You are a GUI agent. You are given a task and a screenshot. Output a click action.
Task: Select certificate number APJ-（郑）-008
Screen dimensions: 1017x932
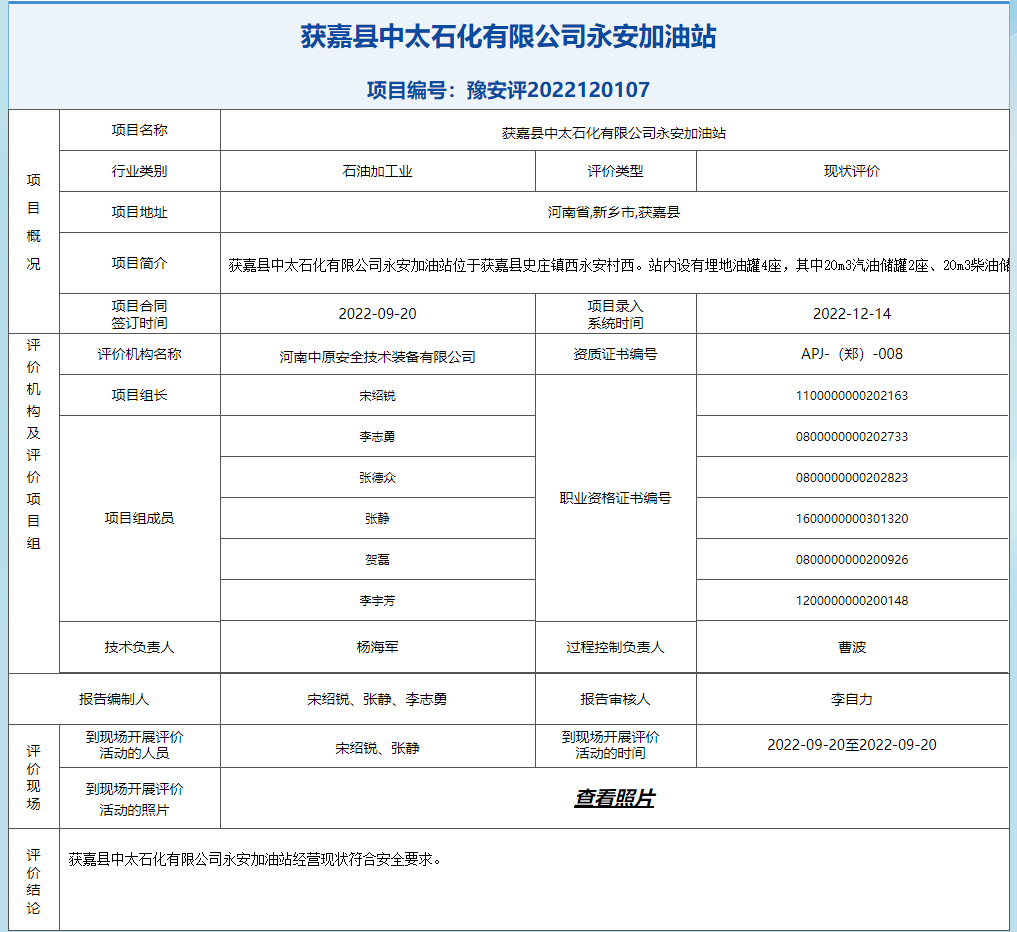tap(852, 354)
